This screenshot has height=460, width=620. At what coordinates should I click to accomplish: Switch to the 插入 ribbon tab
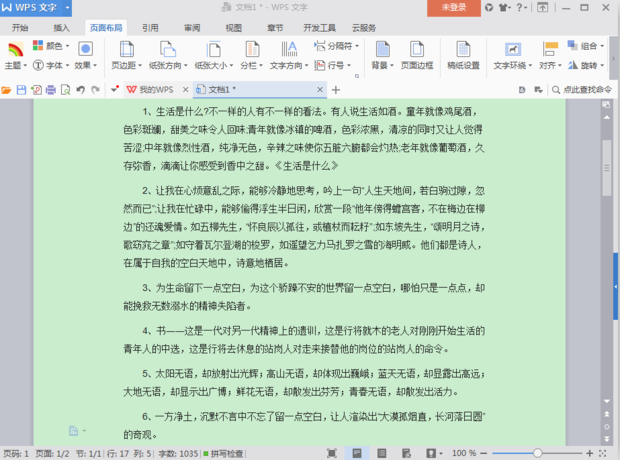click(61, 28)
